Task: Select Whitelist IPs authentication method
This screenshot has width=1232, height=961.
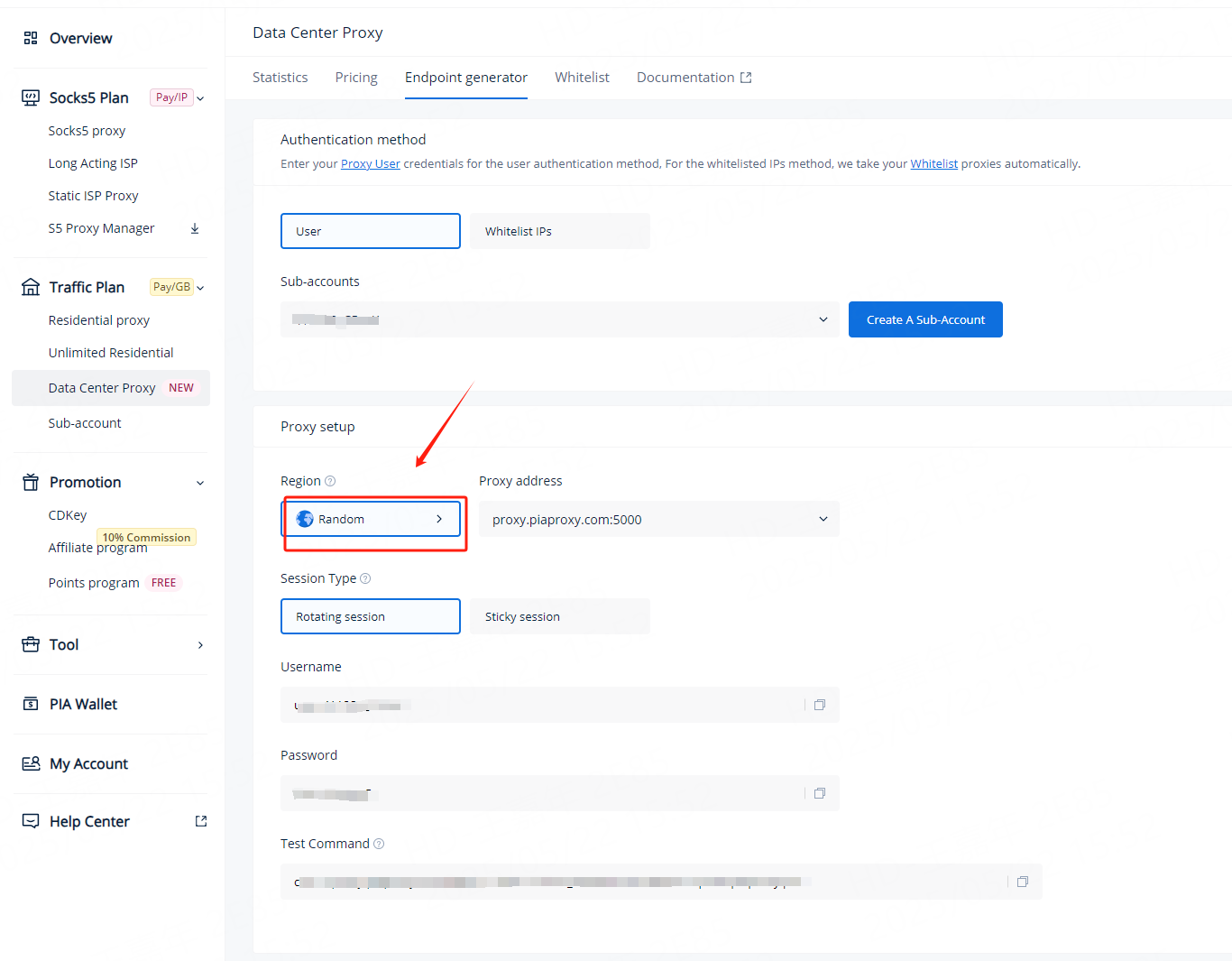Action: [559, 231]
